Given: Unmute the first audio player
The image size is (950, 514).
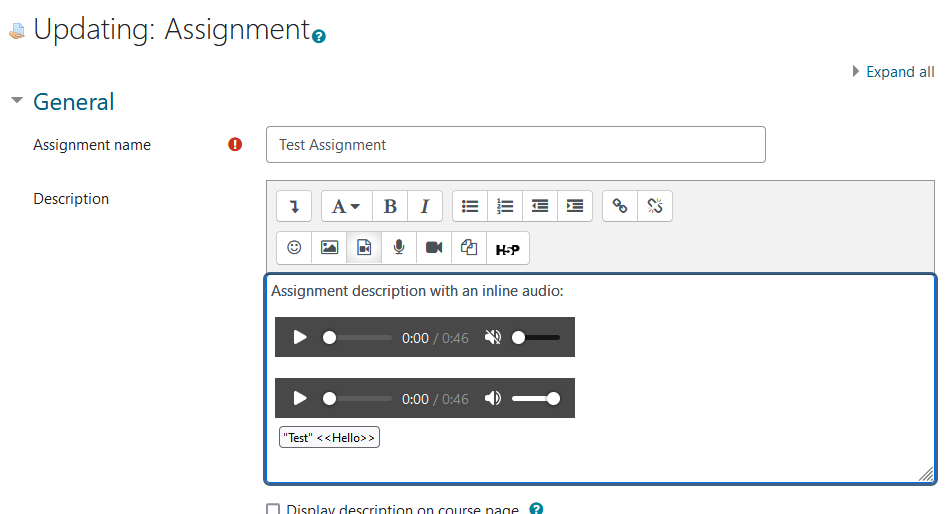Looking at the screenshot, I should click(493, 338).
